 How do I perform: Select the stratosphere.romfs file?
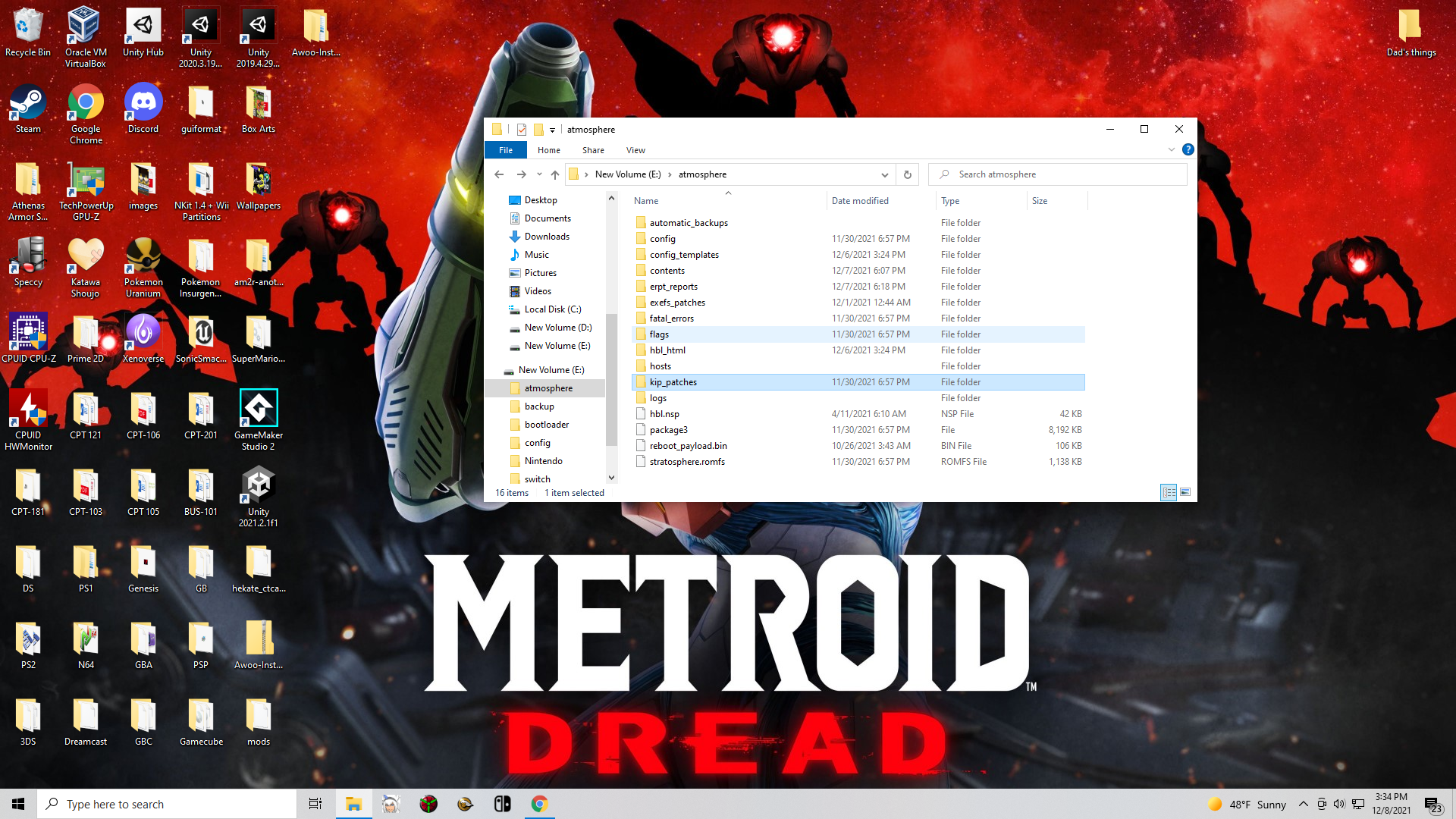click(858, 462)
